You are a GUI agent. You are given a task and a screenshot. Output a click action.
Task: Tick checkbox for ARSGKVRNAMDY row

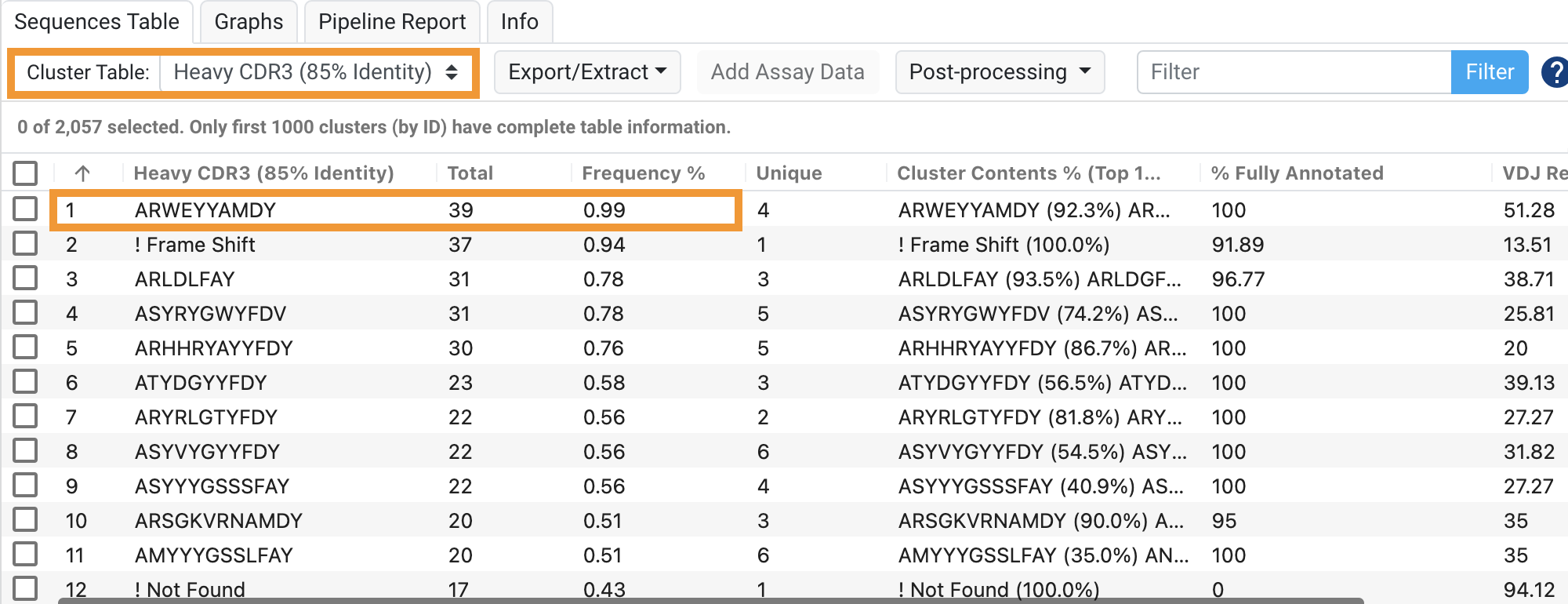[x=25, y=520]
